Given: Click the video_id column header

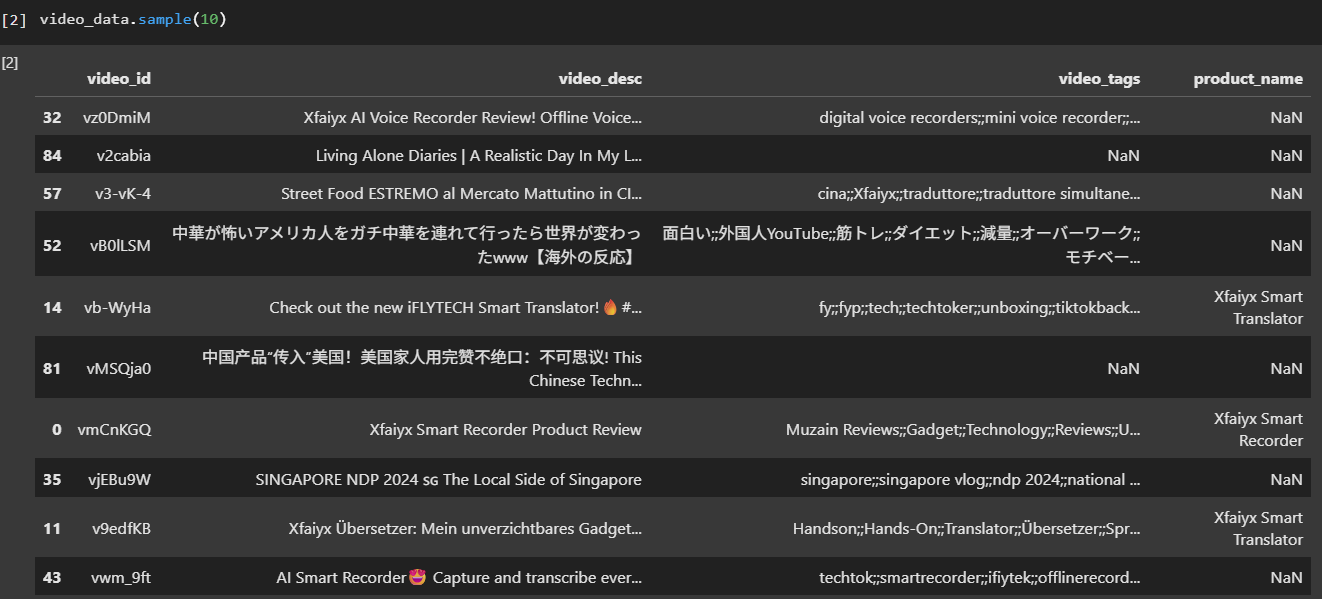Looking at the screenshot, I should [x=119, y=79].
